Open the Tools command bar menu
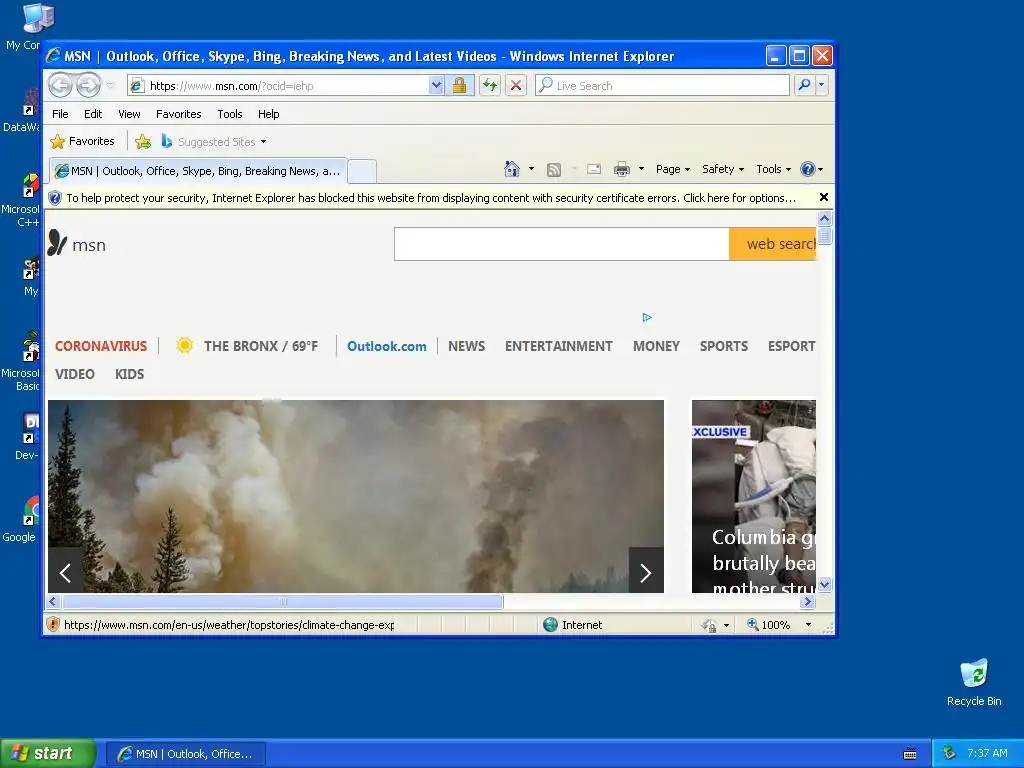The width and height of the screenshot is (1024, 768). [773, 169]
